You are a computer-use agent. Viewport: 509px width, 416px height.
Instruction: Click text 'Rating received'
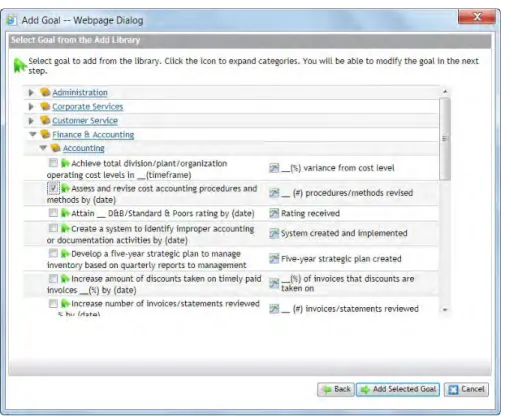tap(310, 213)
